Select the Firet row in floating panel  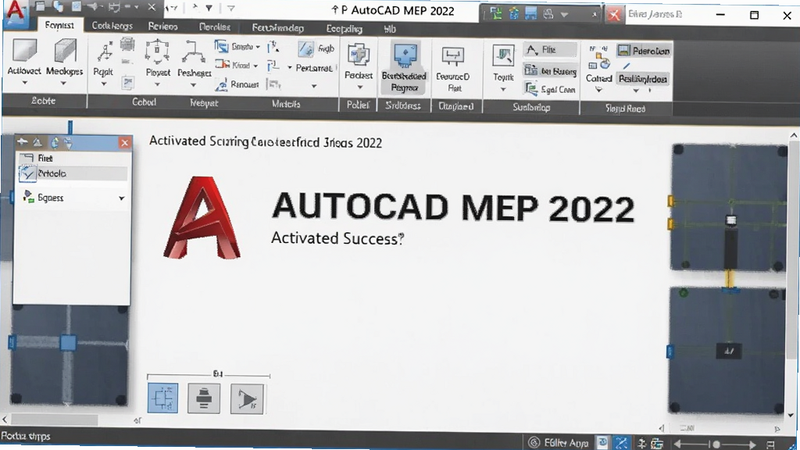point(72,158)
